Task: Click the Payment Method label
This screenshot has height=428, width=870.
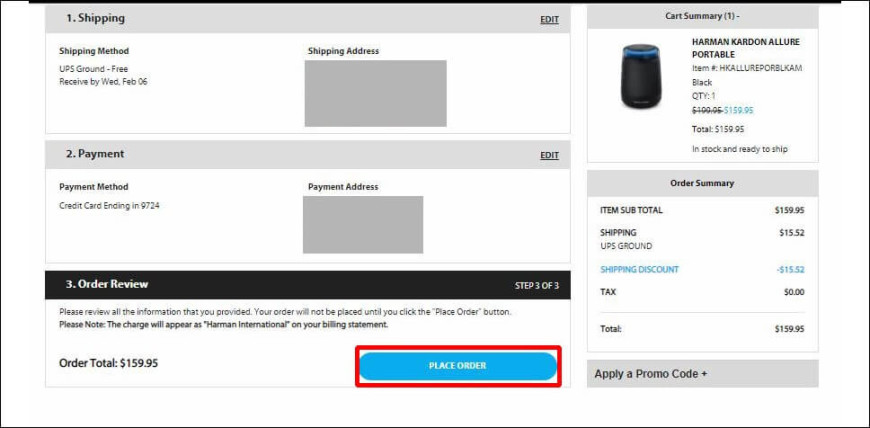Action: [x=93, y=187]
